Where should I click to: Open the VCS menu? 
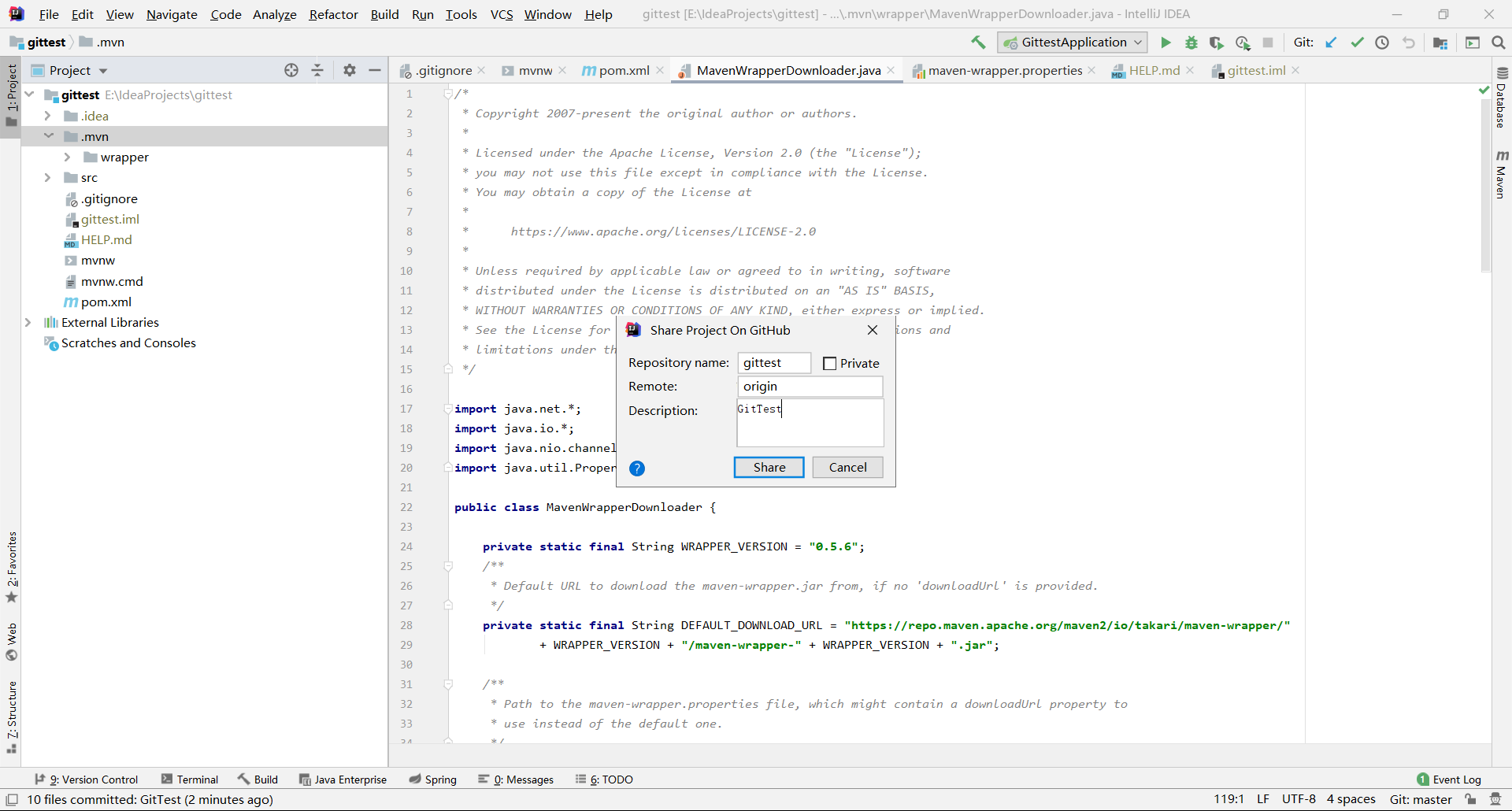tap(501, 14)
